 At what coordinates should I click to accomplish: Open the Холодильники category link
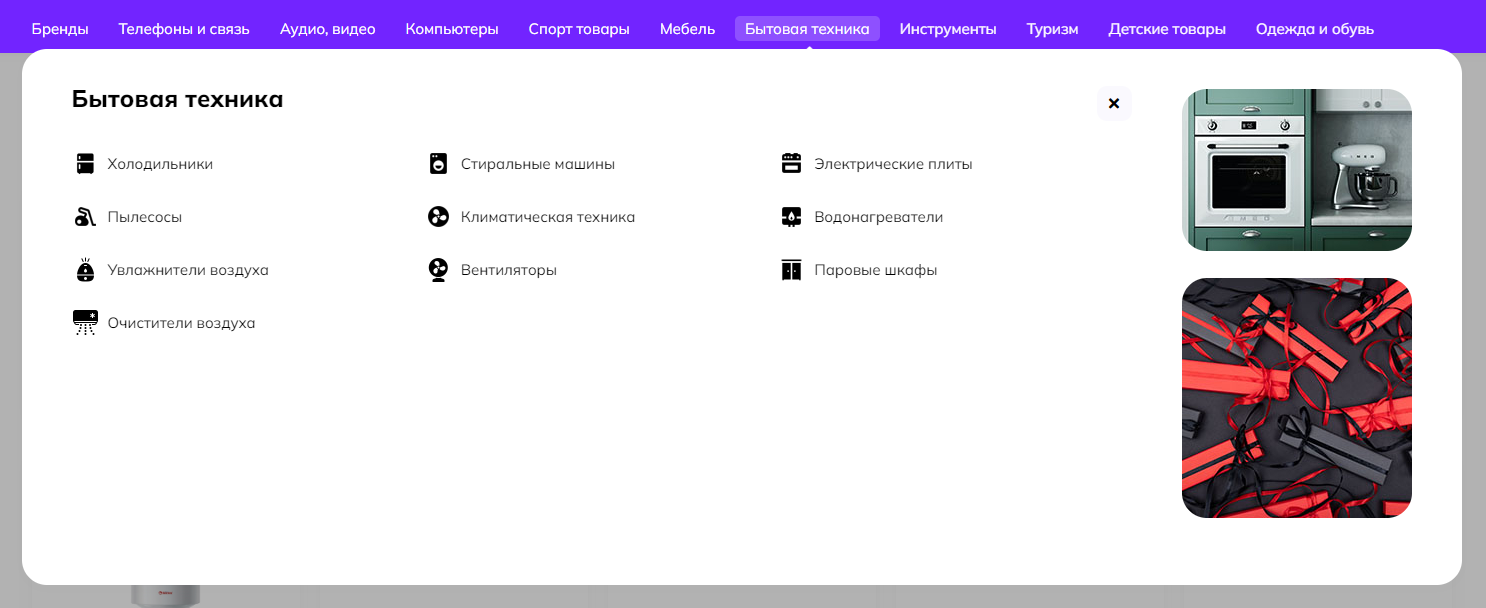[x=160, y=164]
